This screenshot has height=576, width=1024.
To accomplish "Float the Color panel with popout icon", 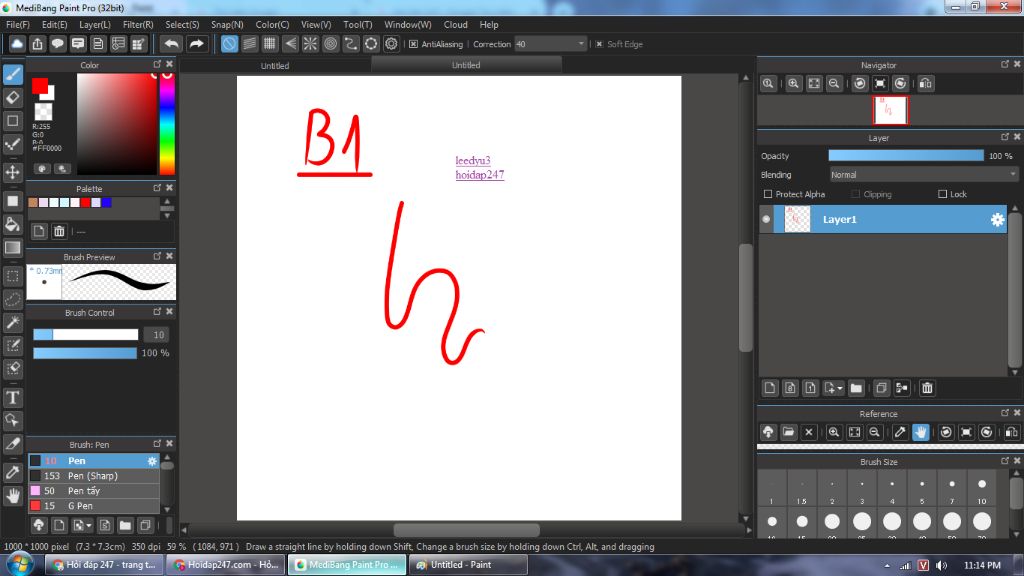I will click(157, 64).
